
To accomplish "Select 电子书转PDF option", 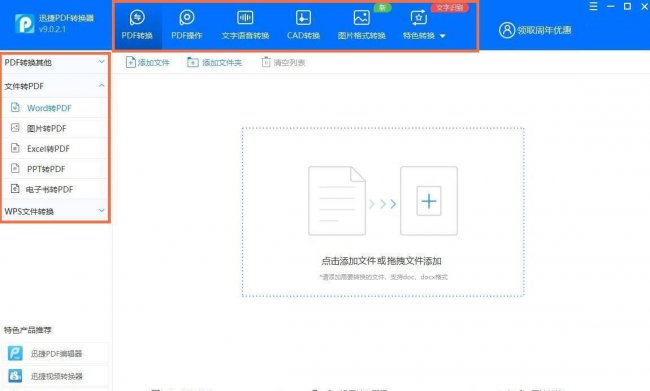I will coord(55,189).
